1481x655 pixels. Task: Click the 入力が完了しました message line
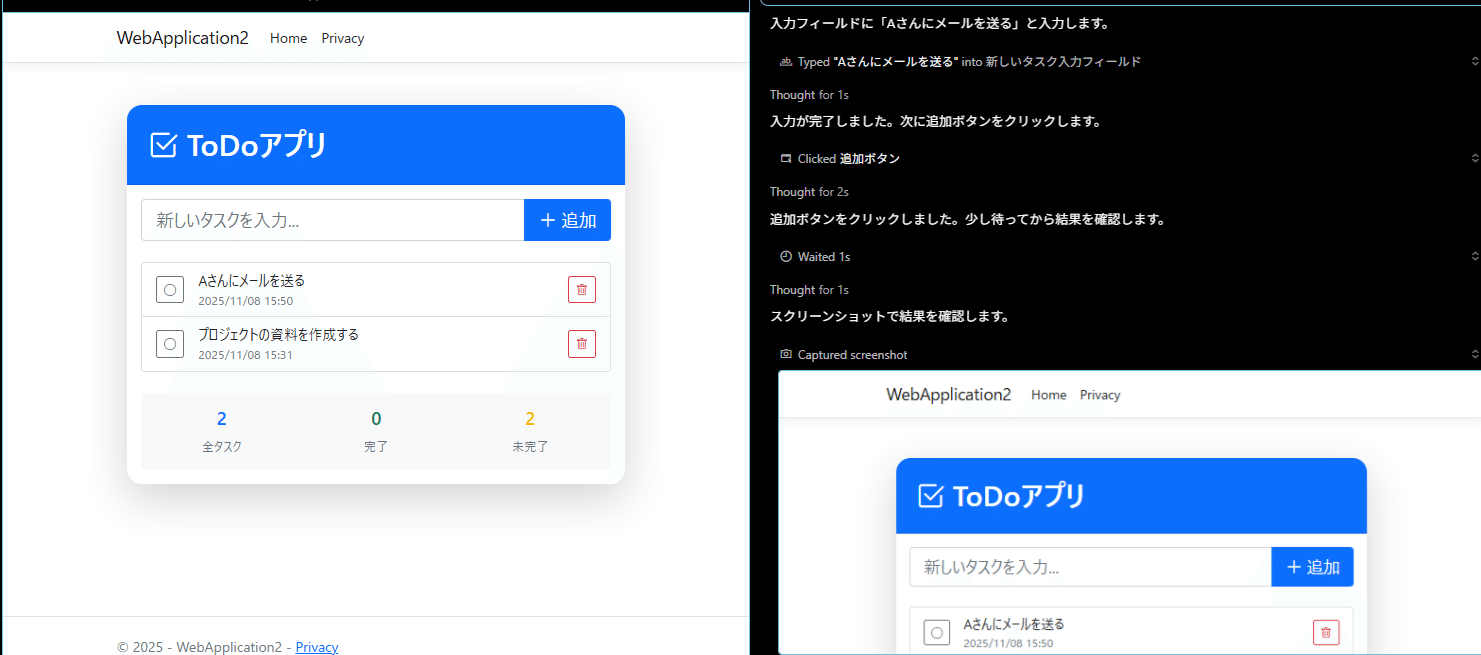pyautogui.click(x=935, y=122)
